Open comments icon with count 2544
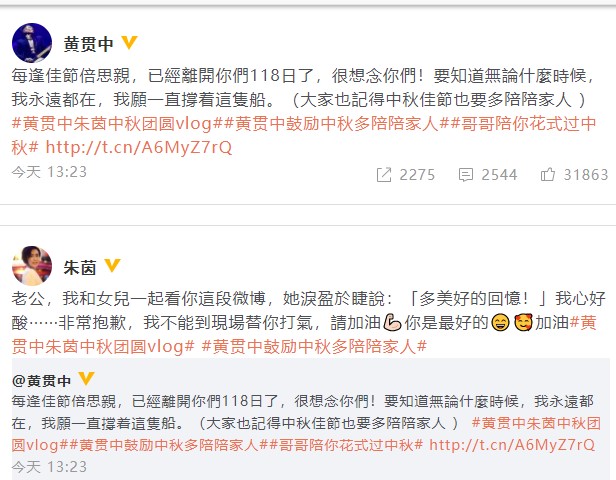This screenshot has width=616, height=480. [466, 175]
